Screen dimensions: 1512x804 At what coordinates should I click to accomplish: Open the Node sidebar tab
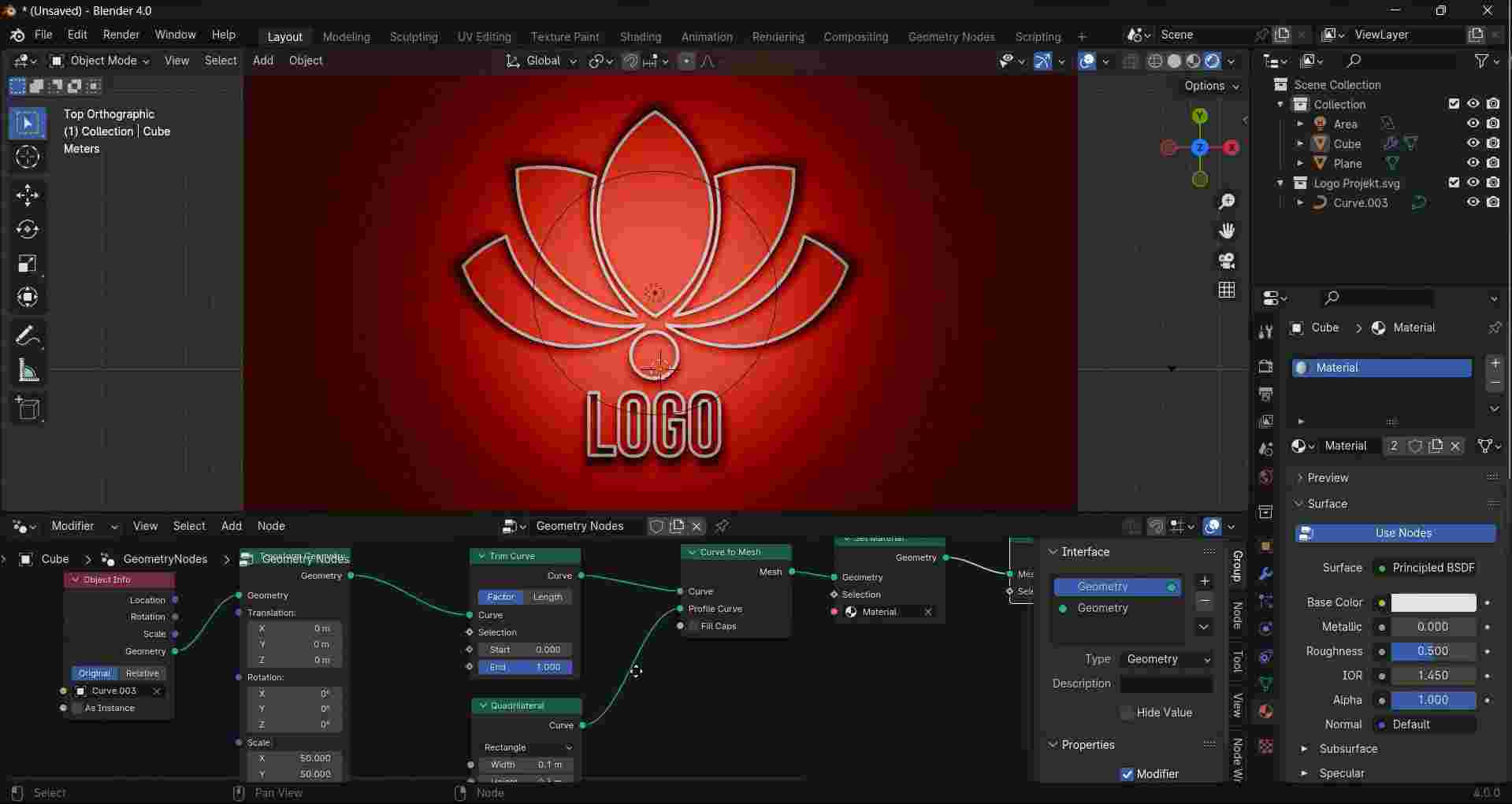click(1237, 616)
